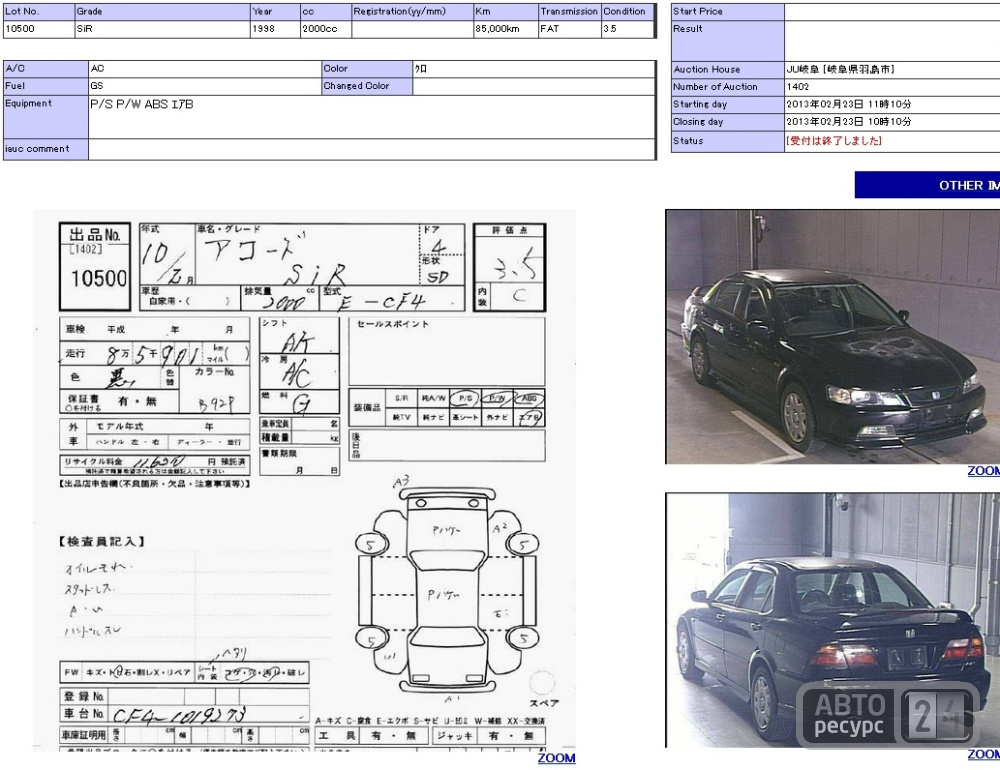The width and height of the screenshot is (1000, 770).
Task: Open ZOOM link under rear car photo
Action: pyautogui.click(x=983, y=754)
